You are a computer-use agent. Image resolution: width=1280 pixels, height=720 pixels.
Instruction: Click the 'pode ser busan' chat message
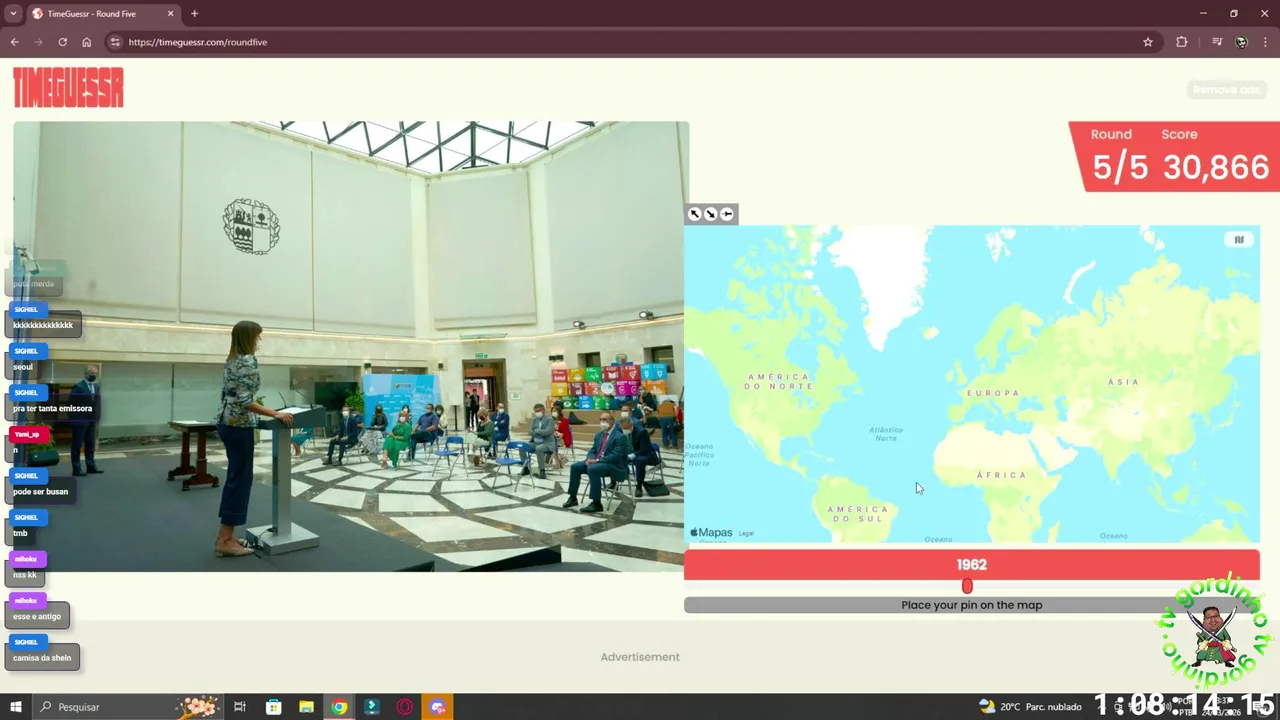pos(40,492)
